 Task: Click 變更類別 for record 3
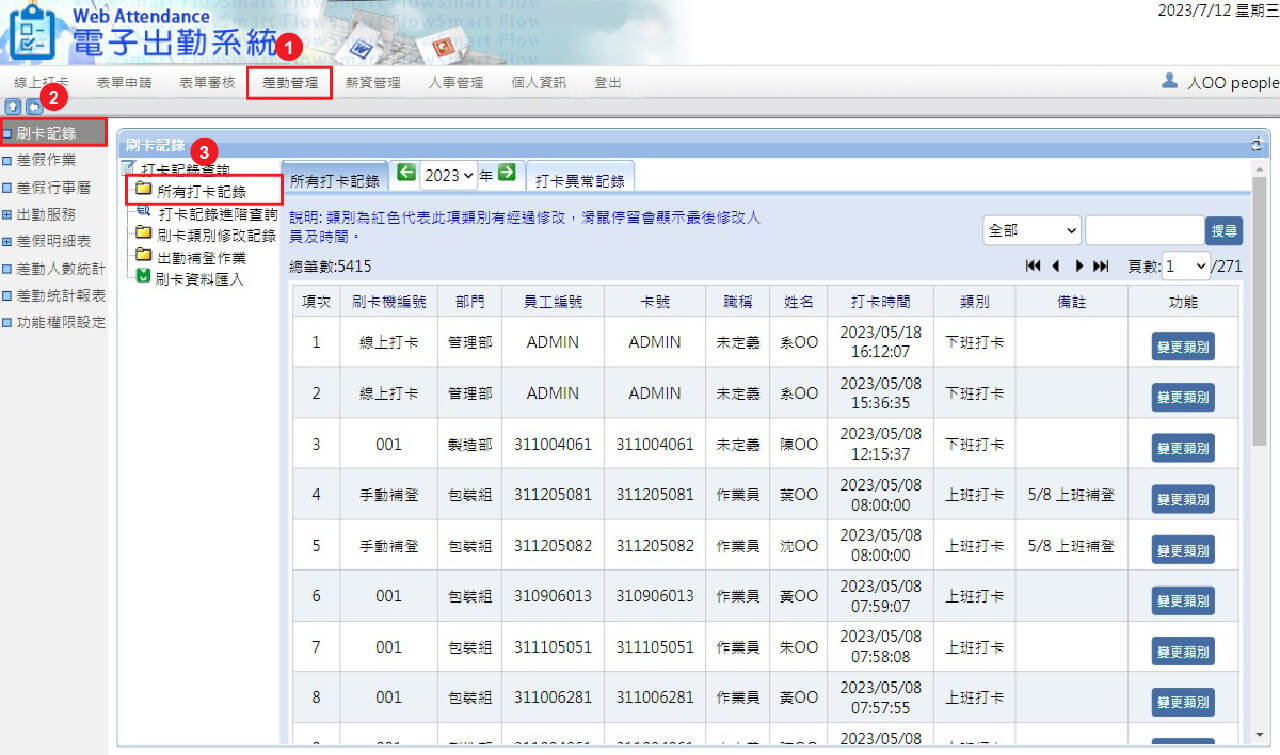1183,448
